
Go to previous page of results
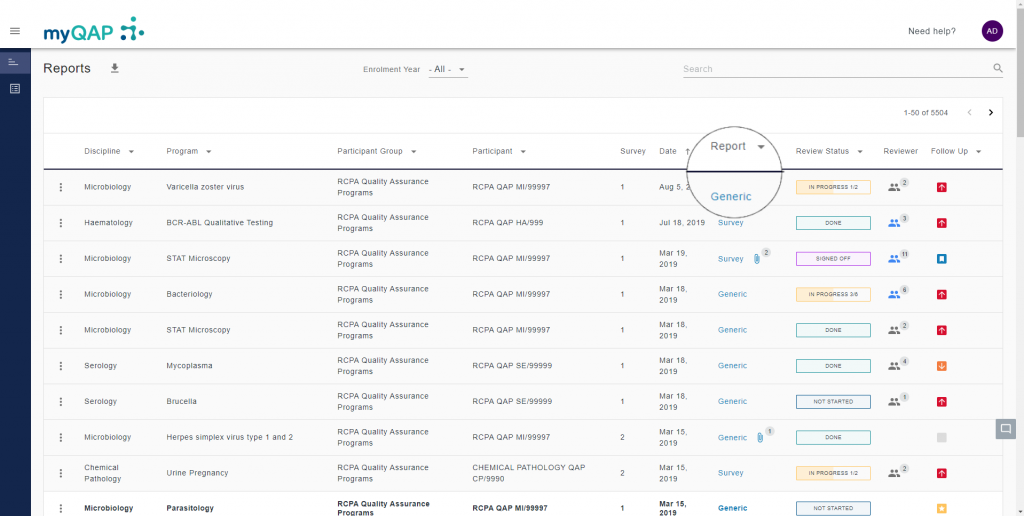969,112
